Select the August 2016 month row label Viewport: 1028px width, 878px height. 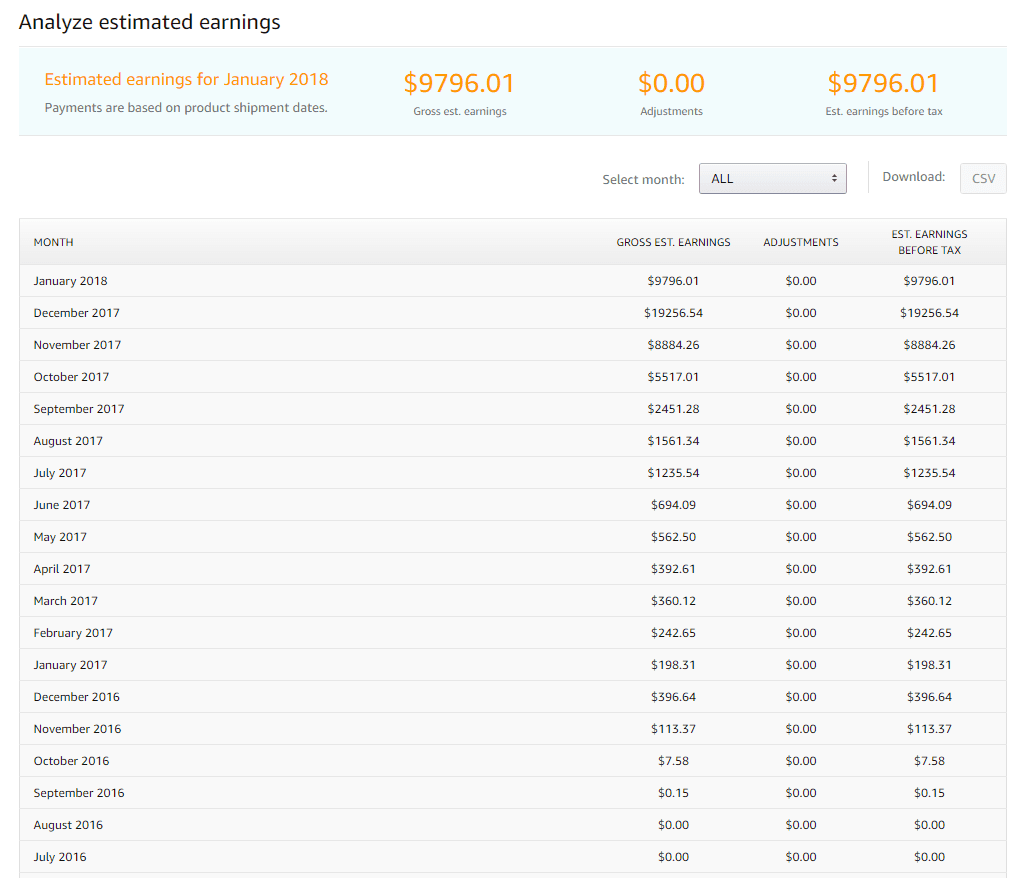(x=68, y=825)
